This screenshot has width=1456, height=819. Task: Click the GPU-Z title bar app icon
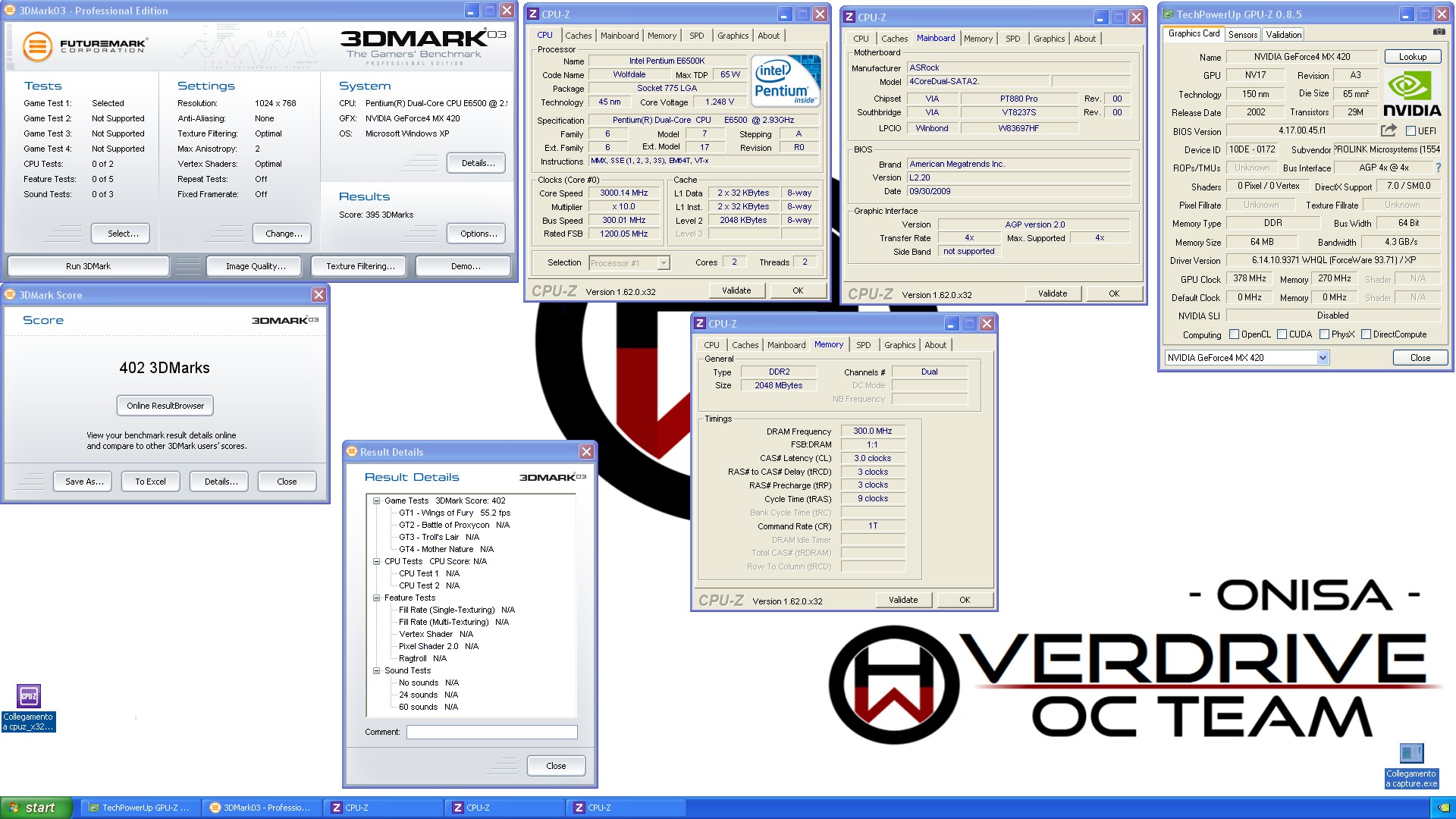[1169, 14]
